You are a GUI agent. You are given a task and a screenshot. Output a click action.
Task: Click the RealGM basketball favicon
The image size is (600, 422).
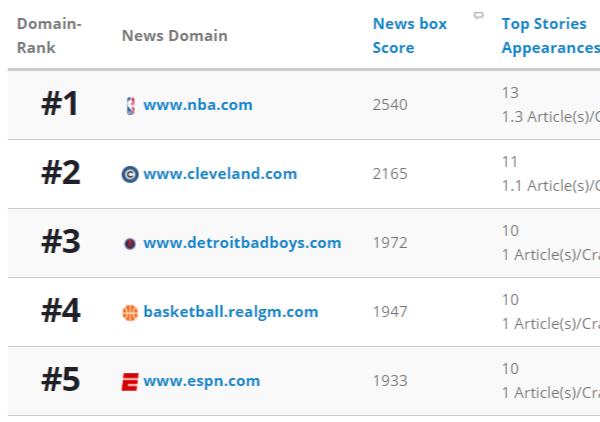tap(129, 313)
